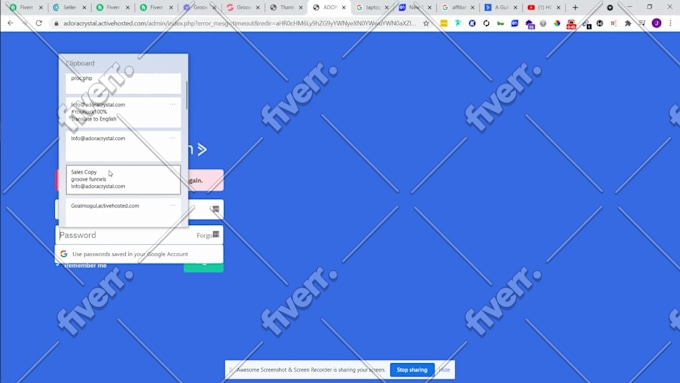Hide the screen sharing notification bar
680x383 pixels.
[x=445, y=370]
